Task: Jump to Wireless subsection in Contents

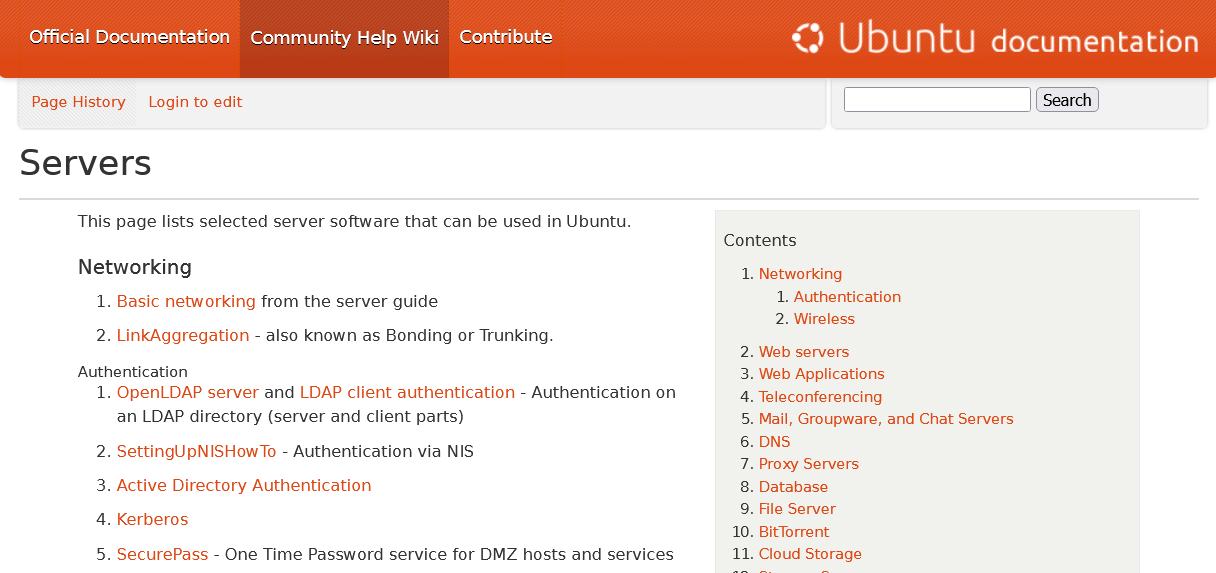Action: tap(824, 319)
